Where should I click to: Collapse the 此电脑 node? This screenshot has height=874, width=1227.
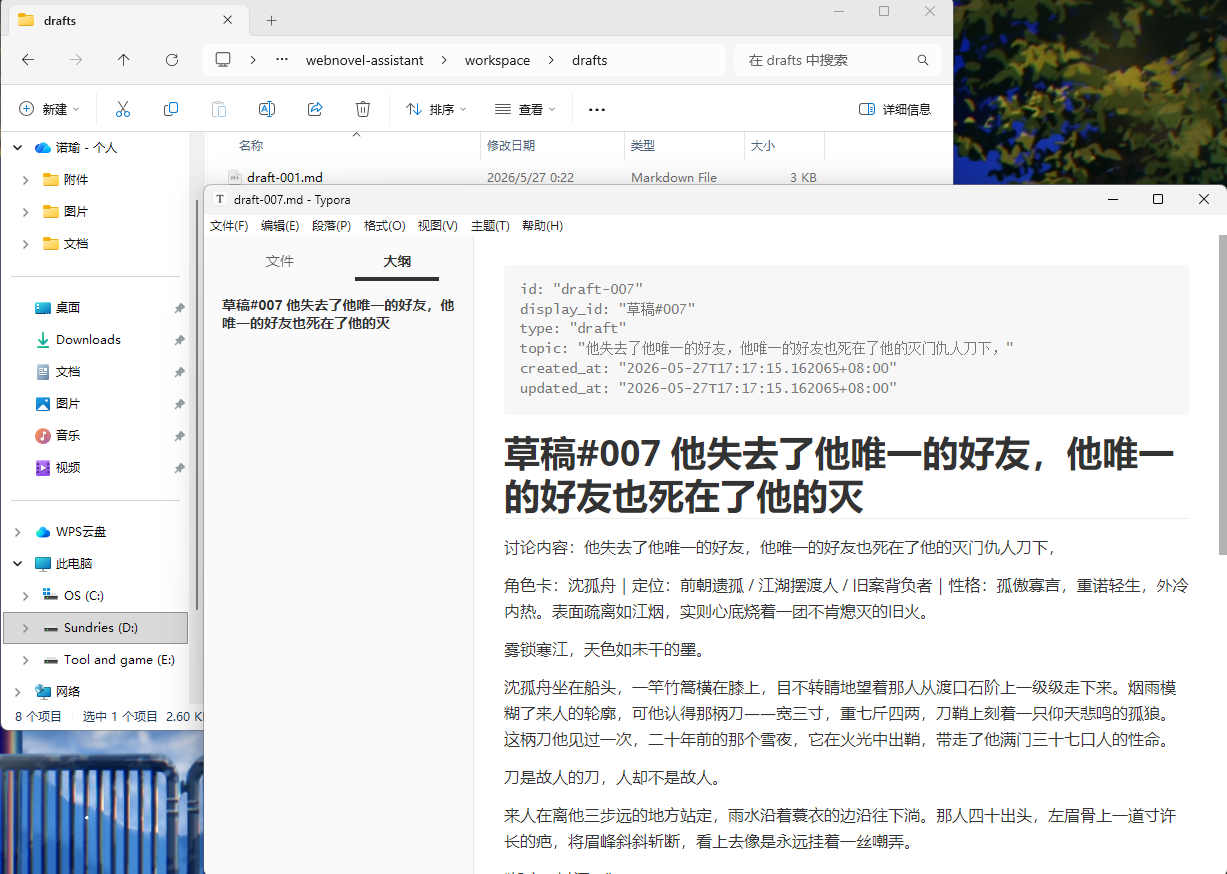(x=17, y=564)
